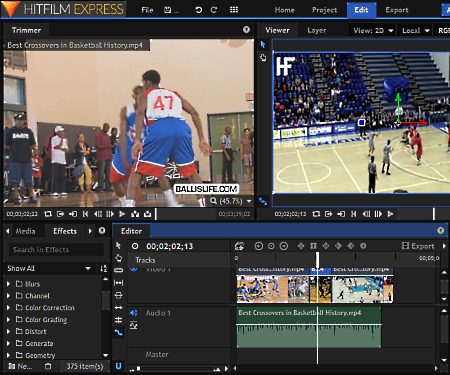Toggle the Viewer blue link icon
450x375 pixels.
[263, 201]
